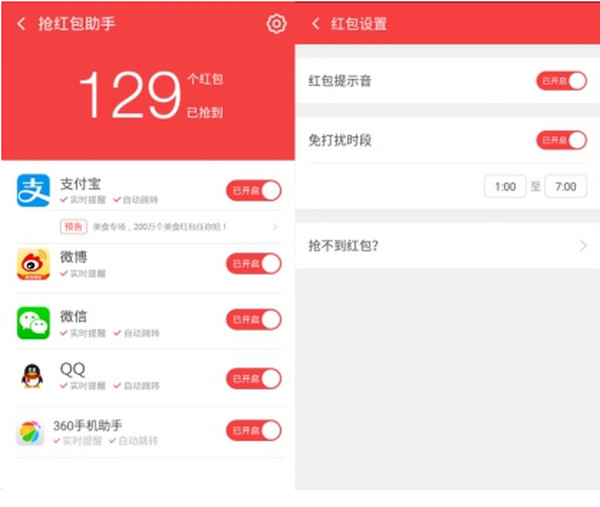Select the 7:00 end time field
Screen dimensions: 600x507
click(x=566, y=186)
